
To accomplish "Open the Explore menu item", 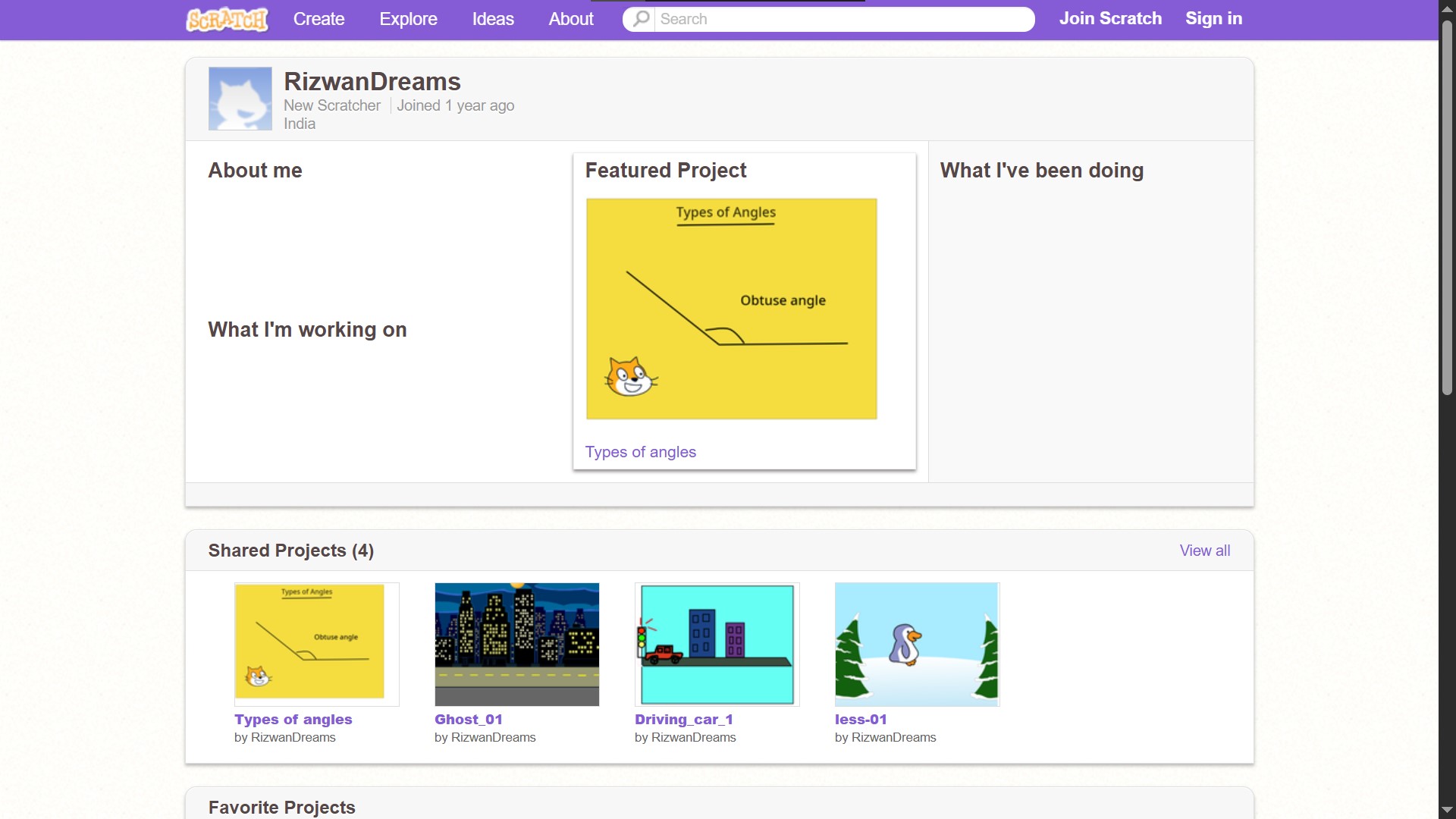I will coord(408,19).
